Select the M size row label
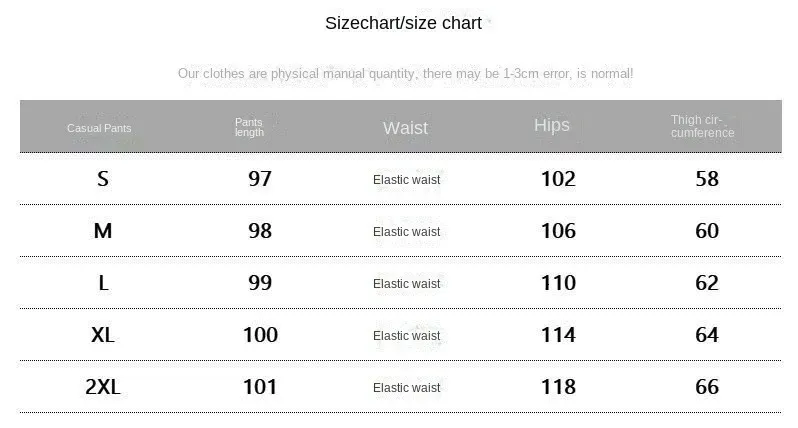 [103, 231]
